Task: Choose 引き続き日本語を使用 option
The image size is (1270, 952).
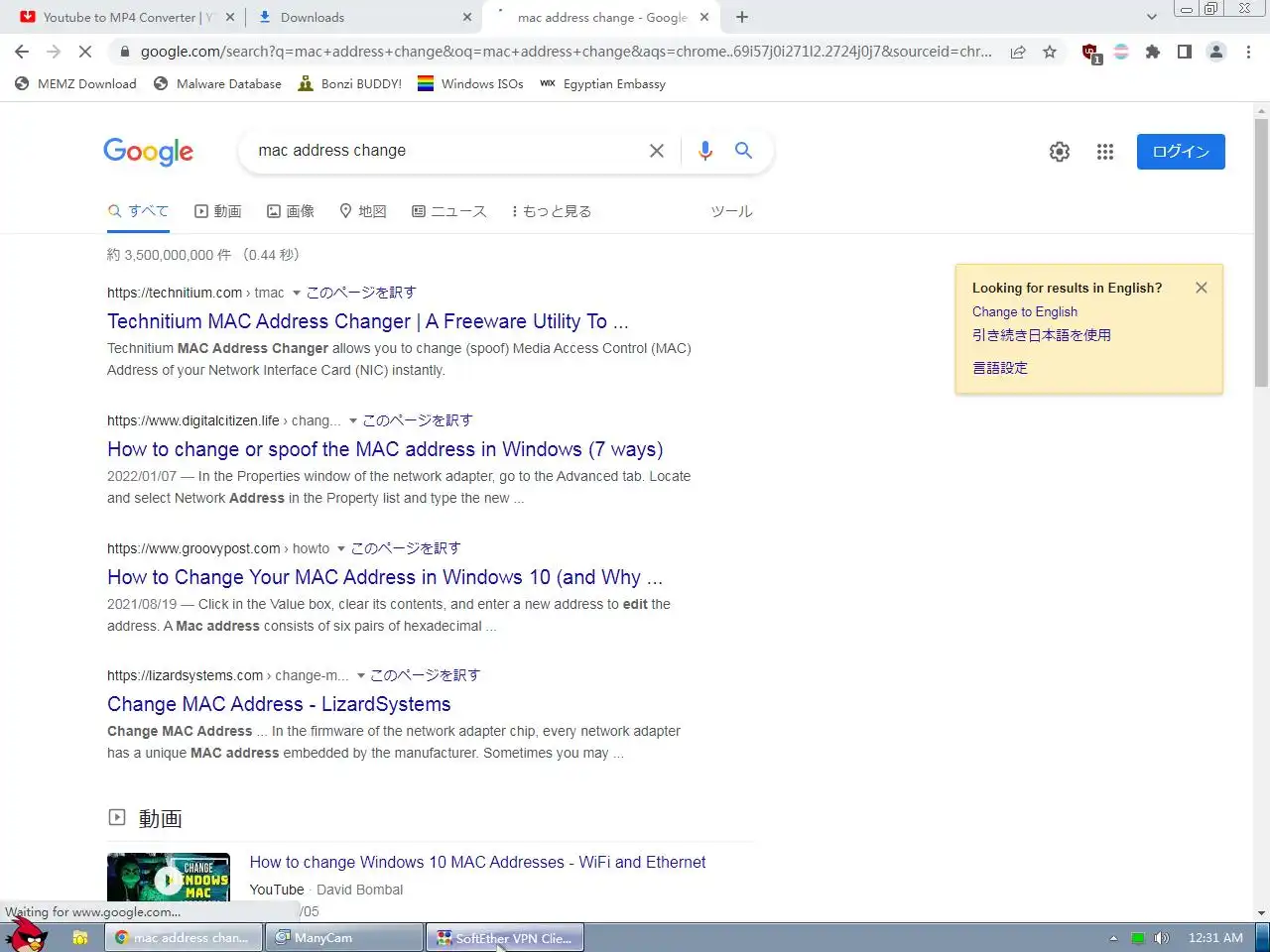Action: [1042, 335]
